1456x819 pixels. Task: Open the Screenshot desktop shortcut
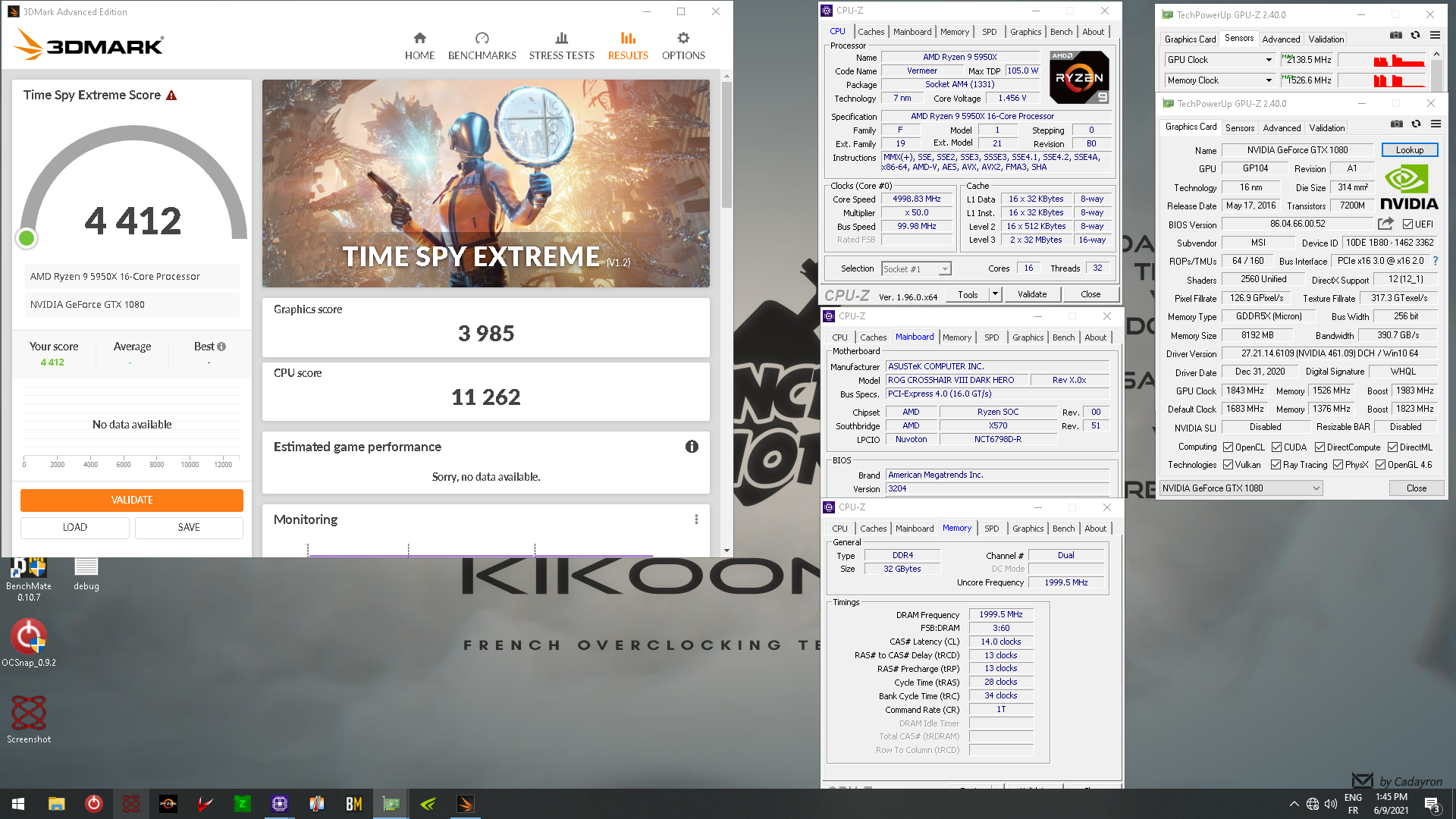click(x=29, y=720)
